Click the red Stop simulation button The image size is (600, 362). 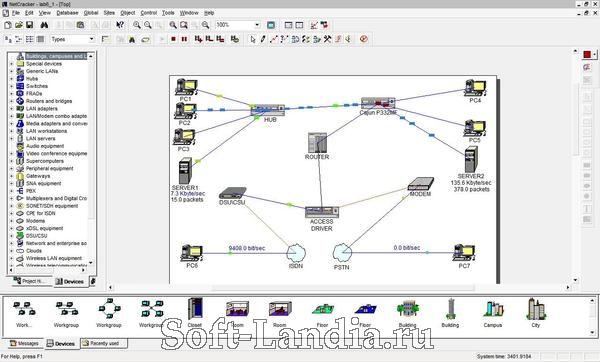pos(173,39)
